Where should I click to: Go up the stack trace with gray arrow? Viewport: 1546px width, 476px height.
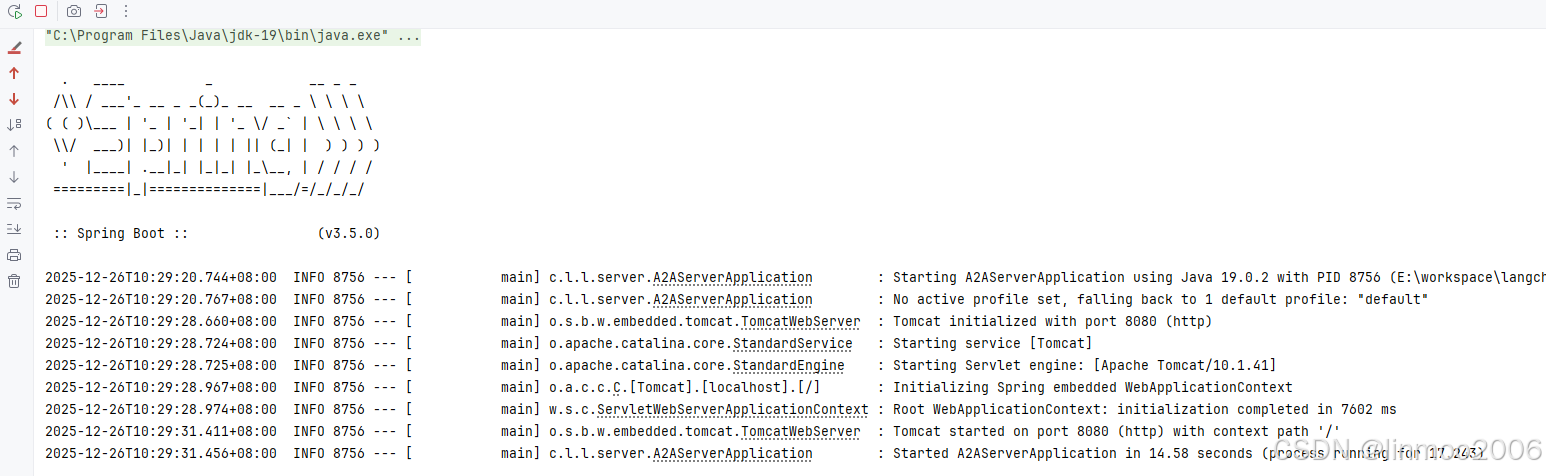coord(14,151)
